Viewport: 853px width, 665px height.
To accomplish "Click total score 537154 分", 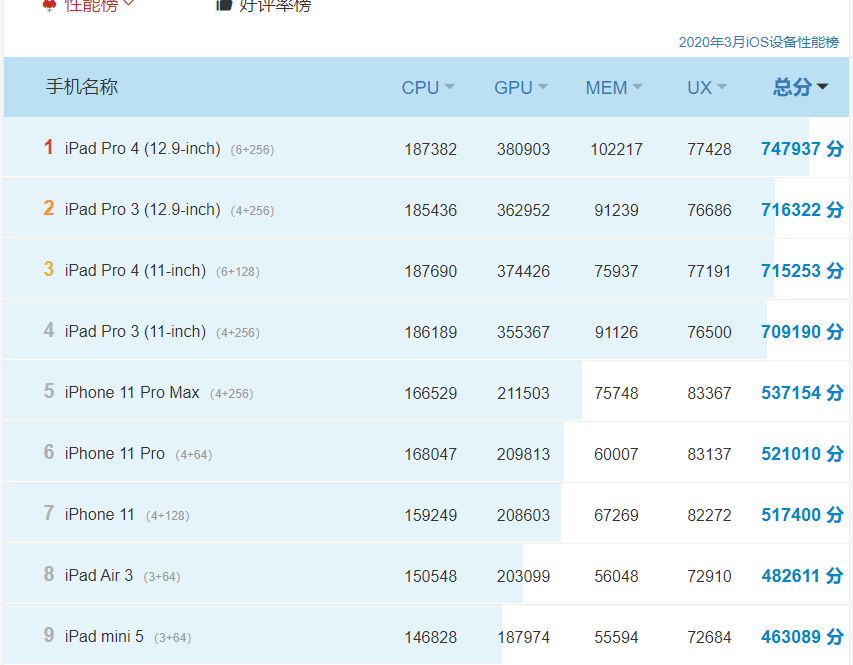I will (x=802, y=392).
